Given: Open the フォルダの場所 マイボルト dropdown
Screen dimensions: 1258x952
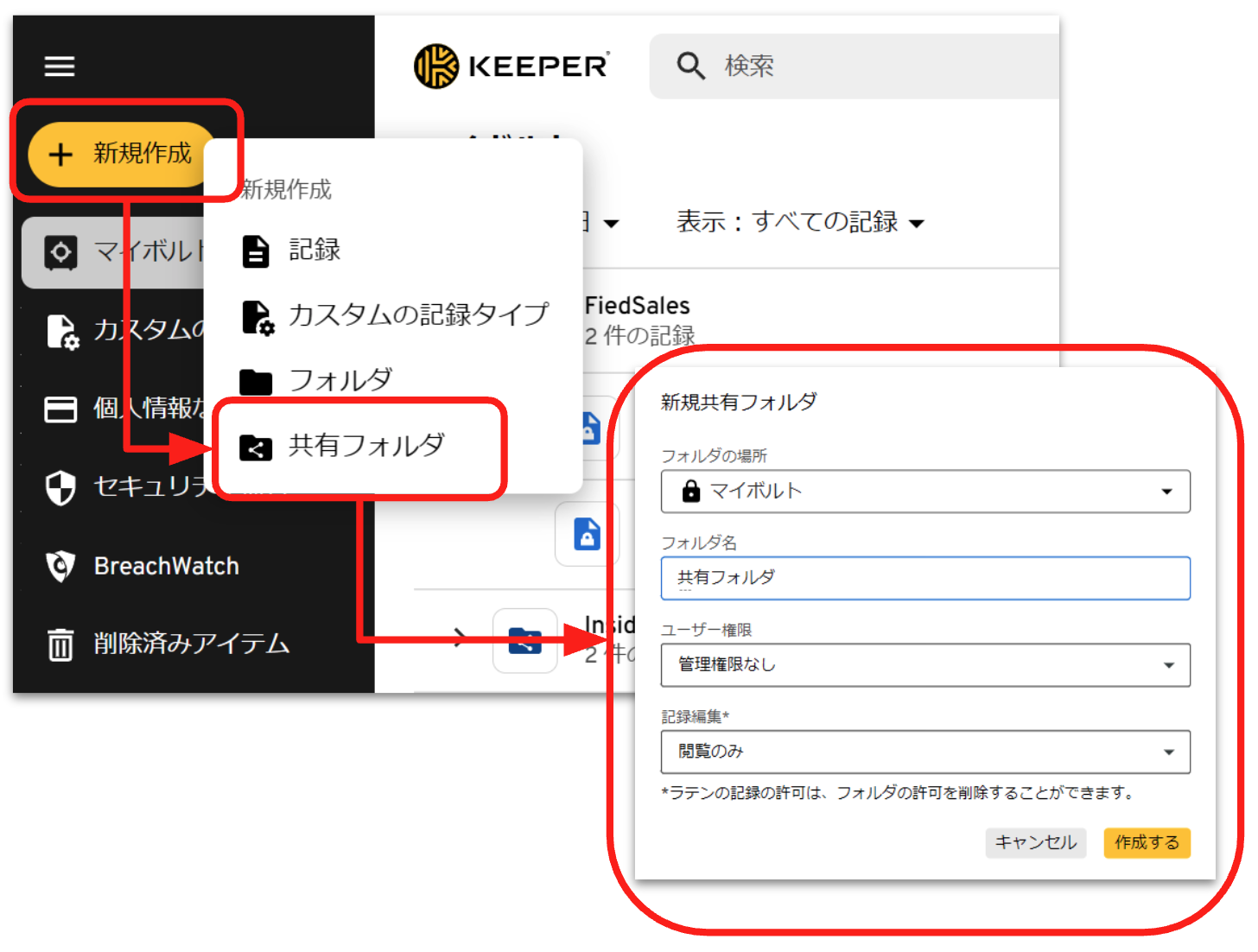Looking at the screenshot, I should [x=925, y=492].
